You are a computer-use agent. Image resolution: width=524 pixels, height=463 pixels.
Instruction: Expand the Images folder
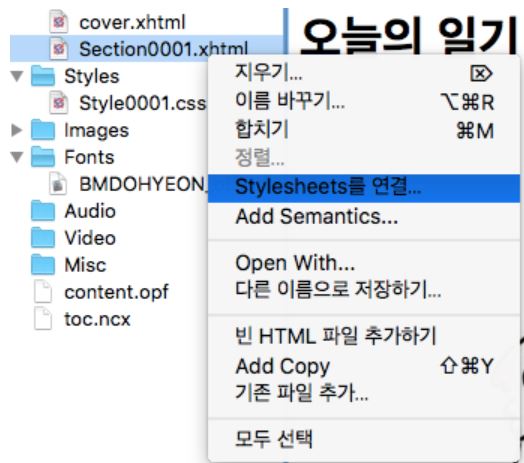pos(17,130)
